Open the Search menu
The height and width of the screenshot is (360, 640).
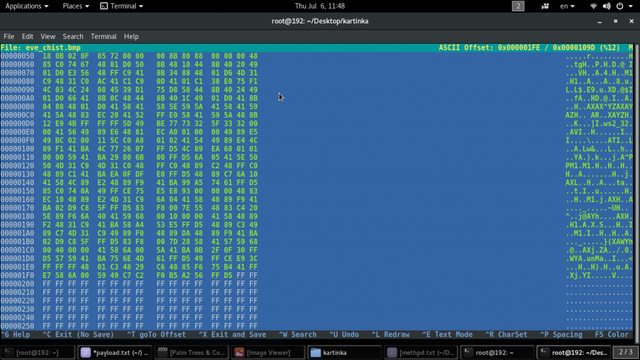[x=73, y=36]
